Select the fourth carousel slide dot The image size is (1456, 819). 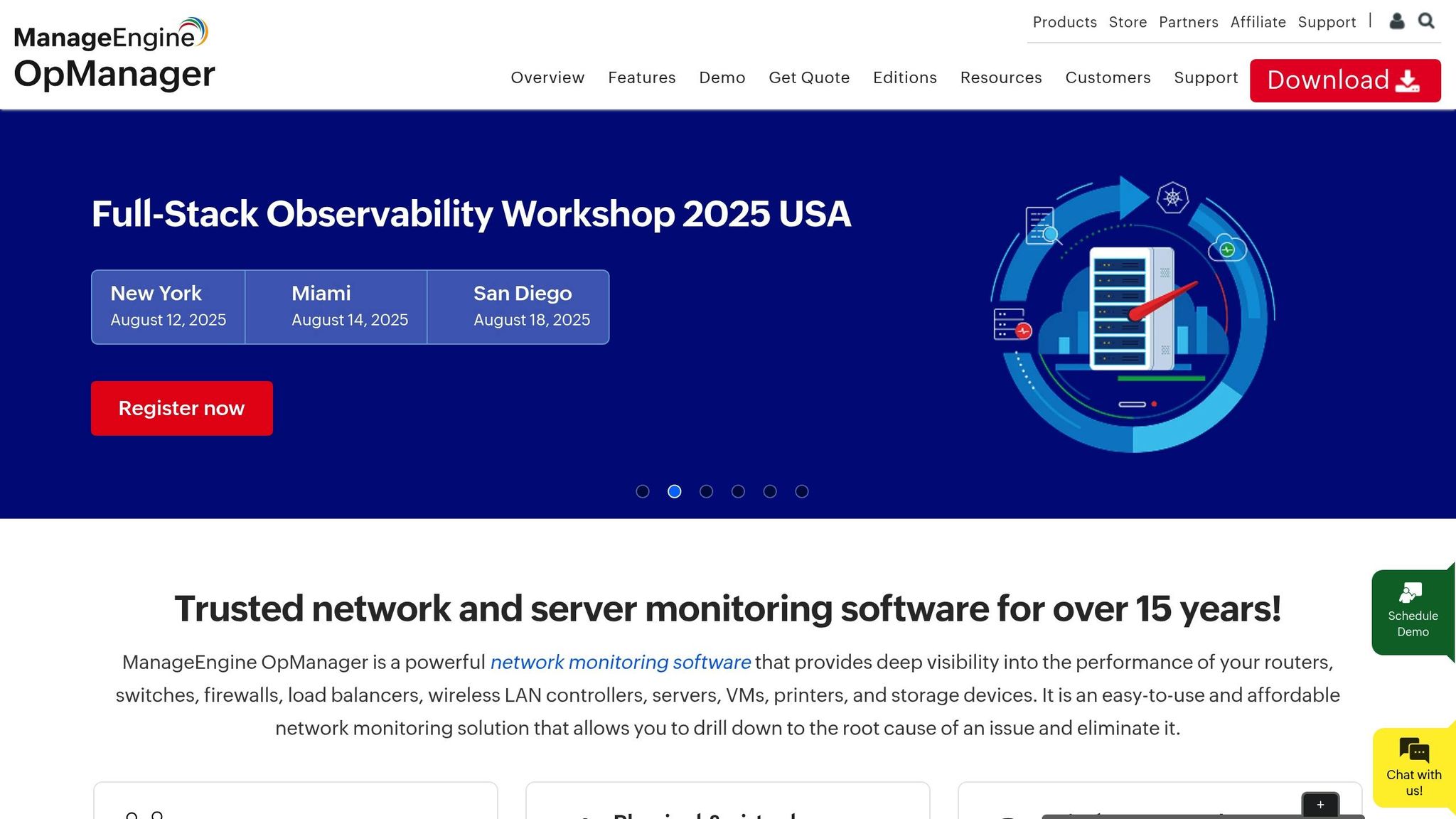(738, 491)
